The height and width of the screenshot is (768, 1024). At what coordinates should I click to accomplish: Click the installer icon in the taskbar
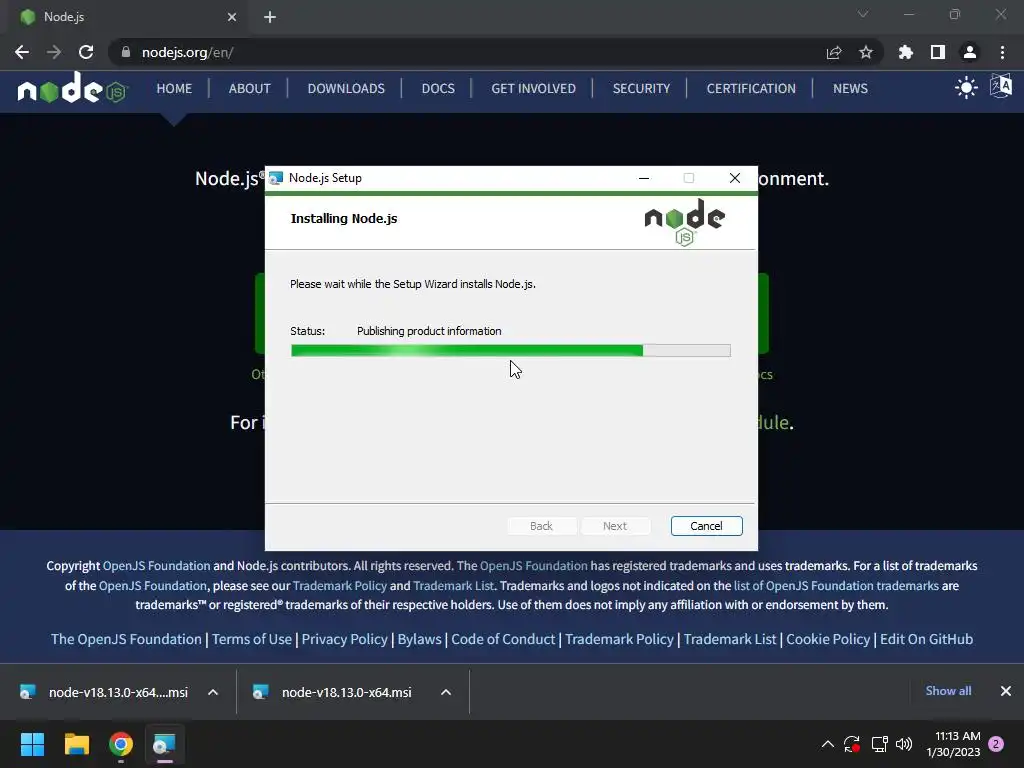tap(165, 744)
